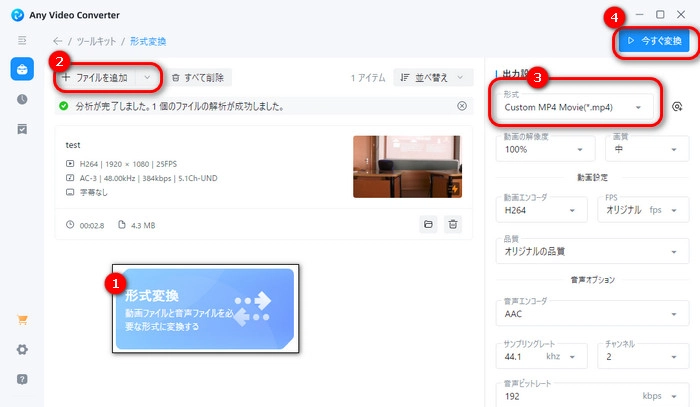
Task: Click the 4.3 MB file size text
Action: [143, 225]
